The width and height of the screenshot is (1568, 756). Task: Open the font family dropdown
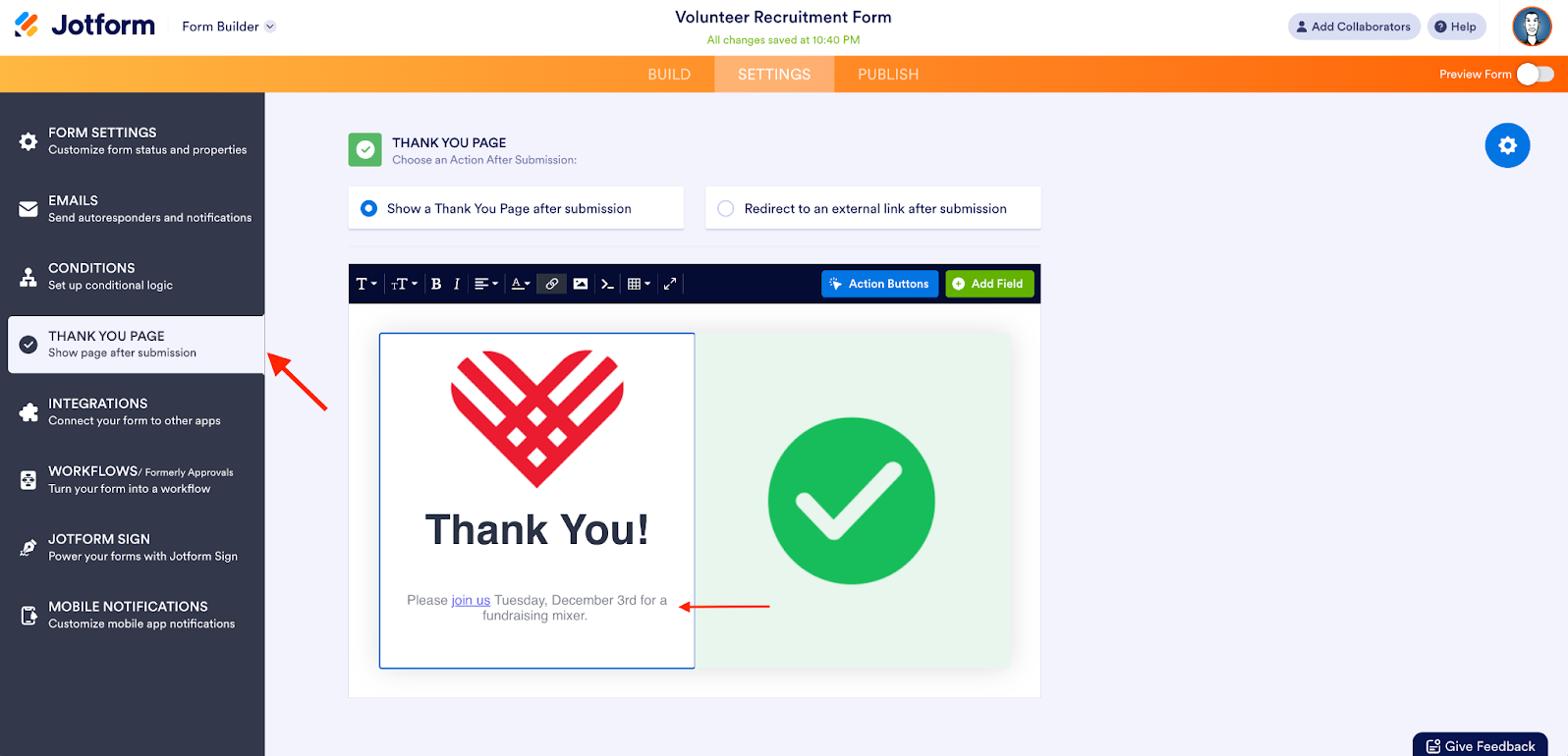pyautogui.click(x=366, y=284)
